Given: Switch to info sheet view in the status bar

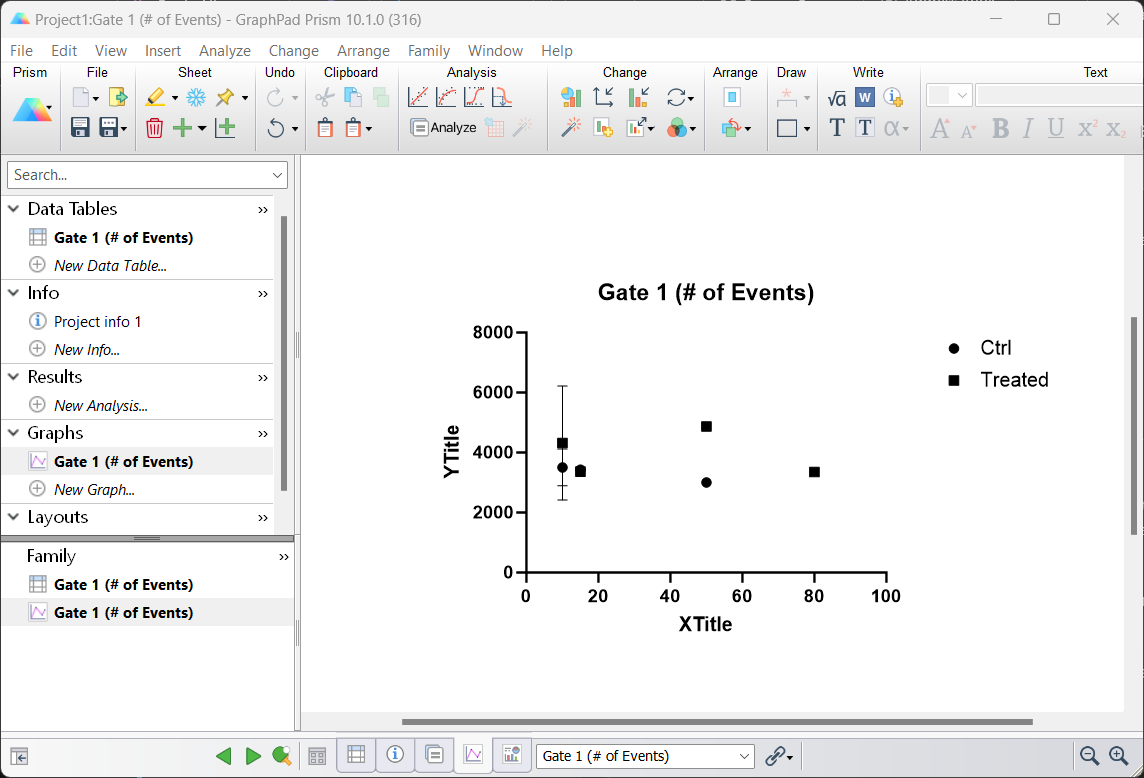Looking at the screenshot, I should point(395,755).
